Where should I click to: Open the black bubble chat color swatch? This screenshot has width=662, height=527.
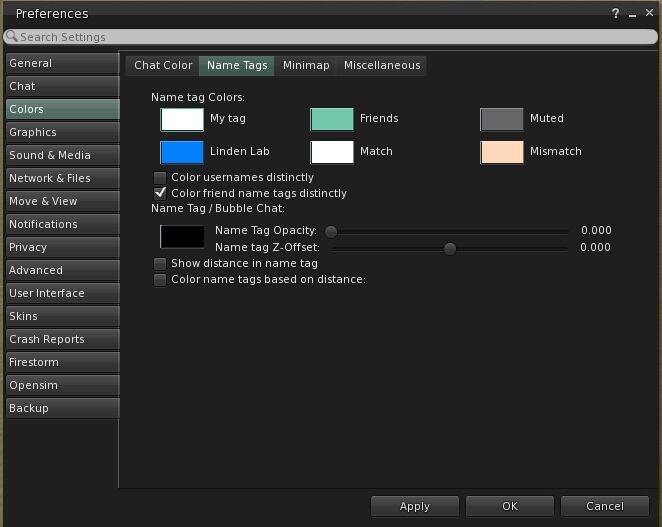[182, 237]
